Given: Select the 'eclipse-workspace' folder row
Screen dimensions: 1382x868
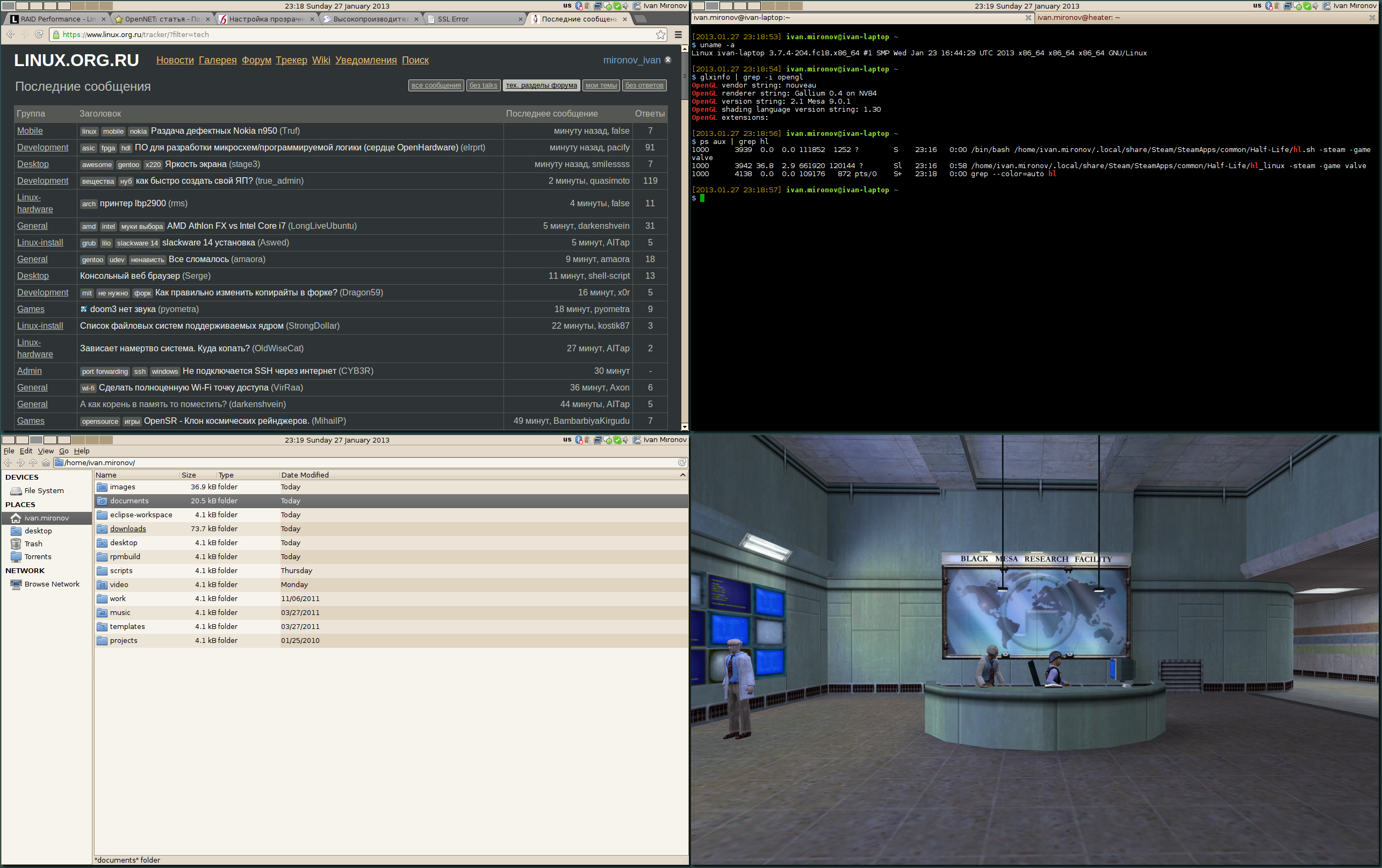Looking at the screenshot, I should coord(391,515).
